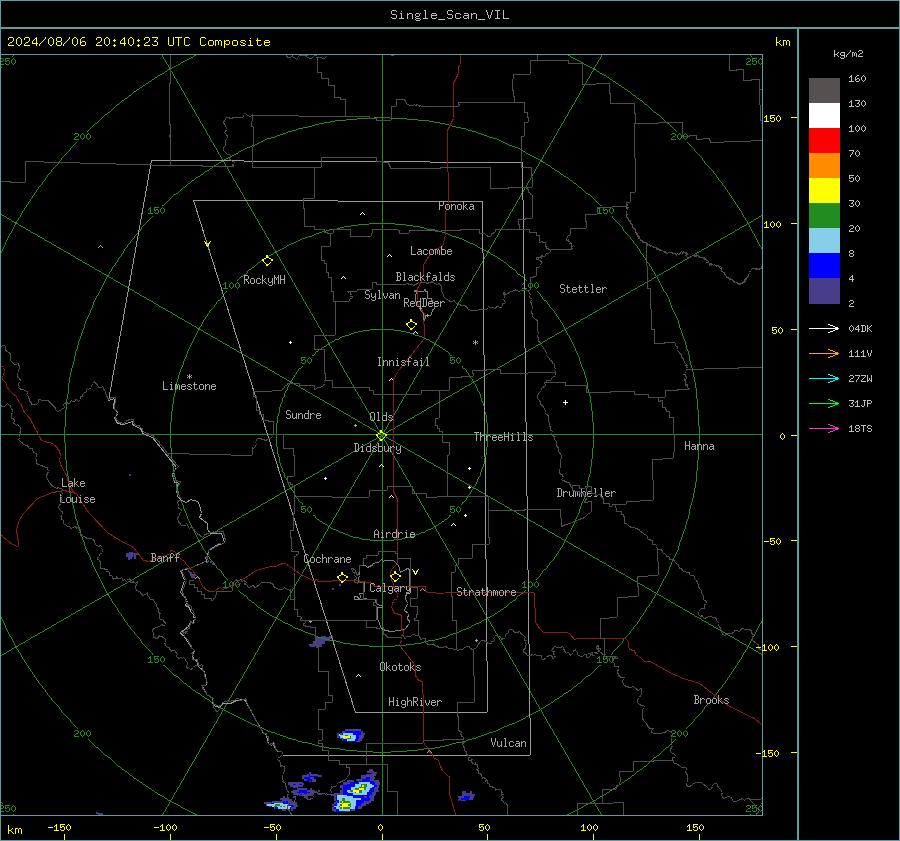Select the red 70-100 color swatch

pos(824,141)
